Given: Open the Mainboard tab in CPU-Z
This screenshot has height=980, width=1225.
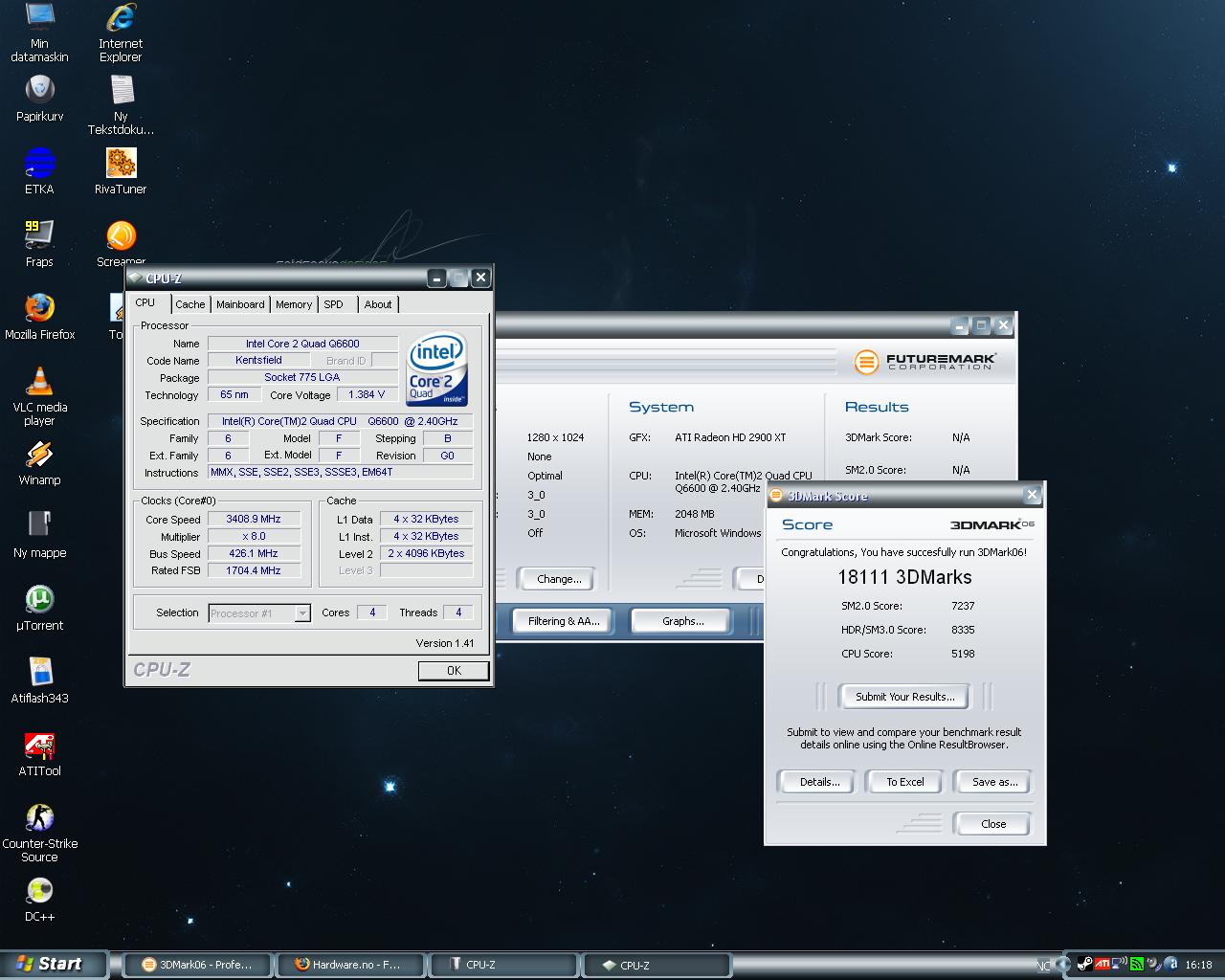Looking at the screenshot, I should [240, 304].
